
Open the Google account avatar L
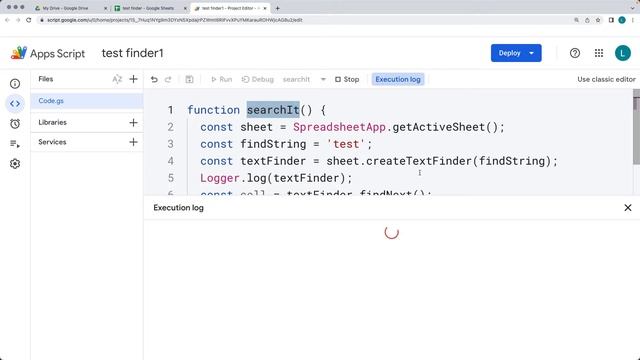[623, 53]
